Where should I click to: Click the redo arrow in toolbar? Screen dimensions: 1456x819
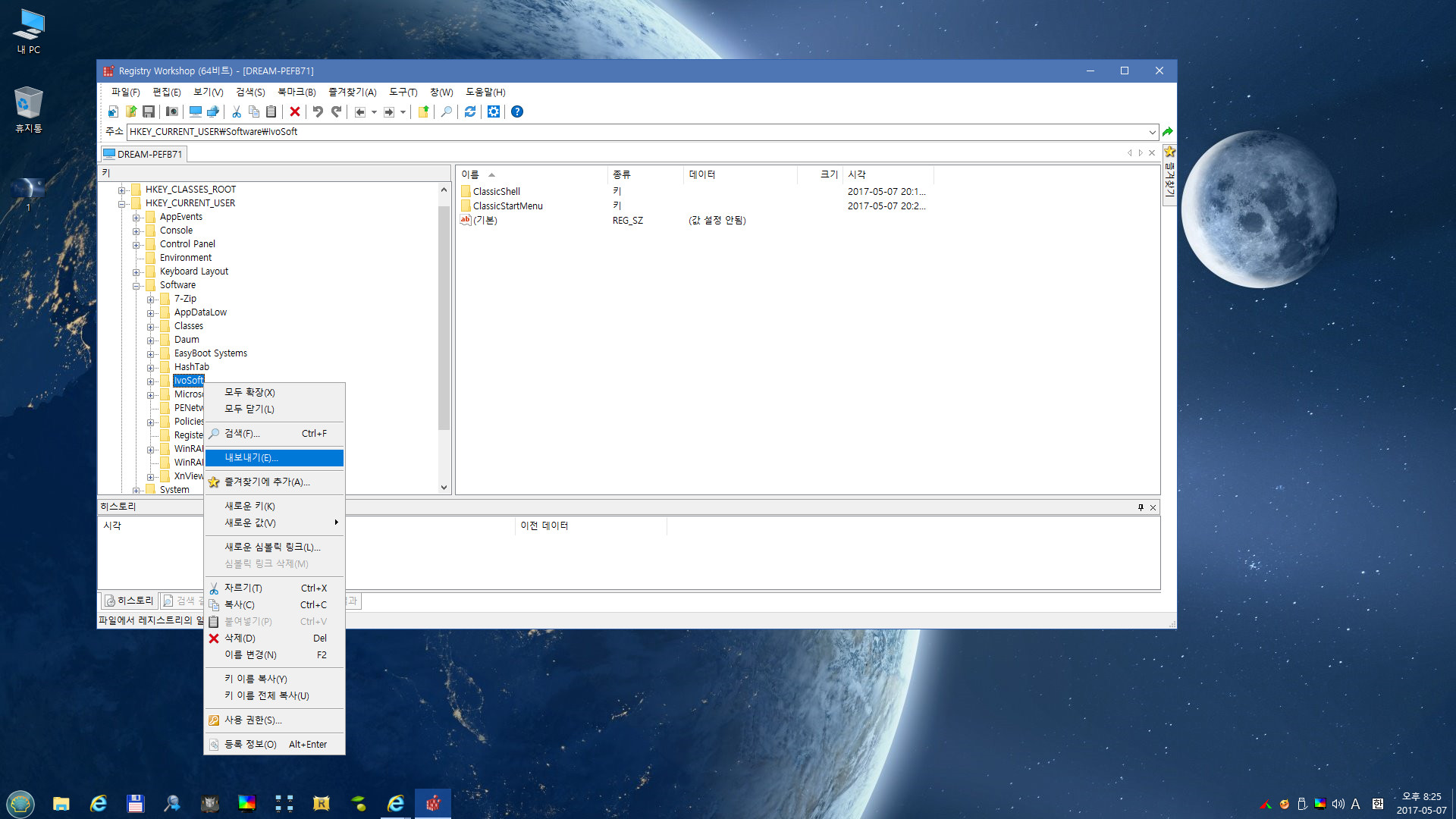[336, 112]
